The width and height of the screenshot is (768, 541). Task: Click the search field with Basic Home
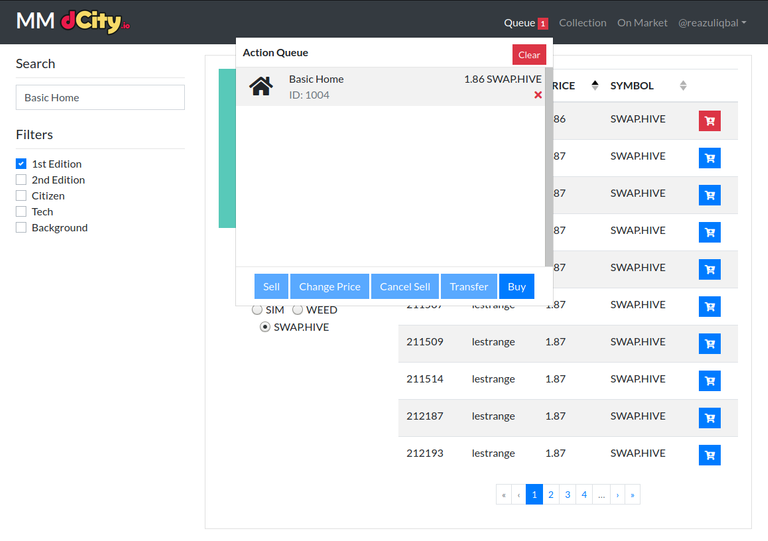pyautogui.click(x=100, y=97)
